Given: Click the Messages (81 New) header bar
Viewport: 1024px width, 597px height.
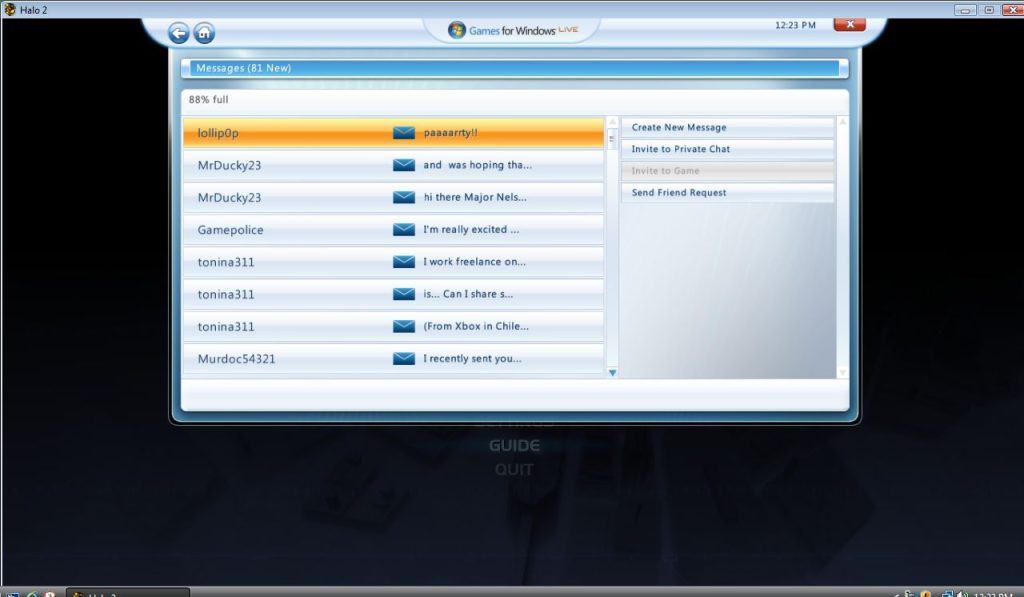Looking at the screenshot, I should (x=514, y=69).
